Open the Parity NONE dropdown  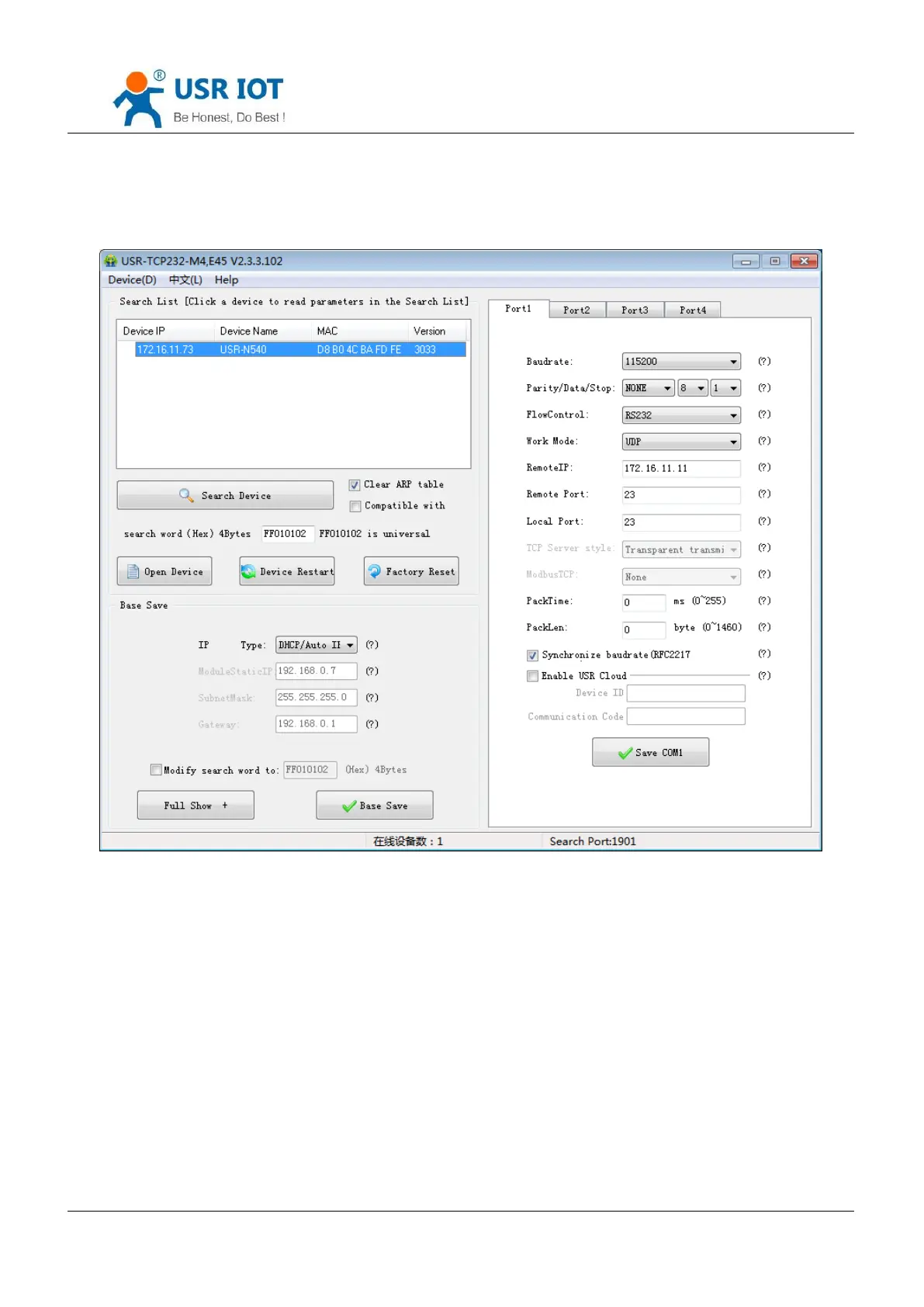(x=648, y=388)
